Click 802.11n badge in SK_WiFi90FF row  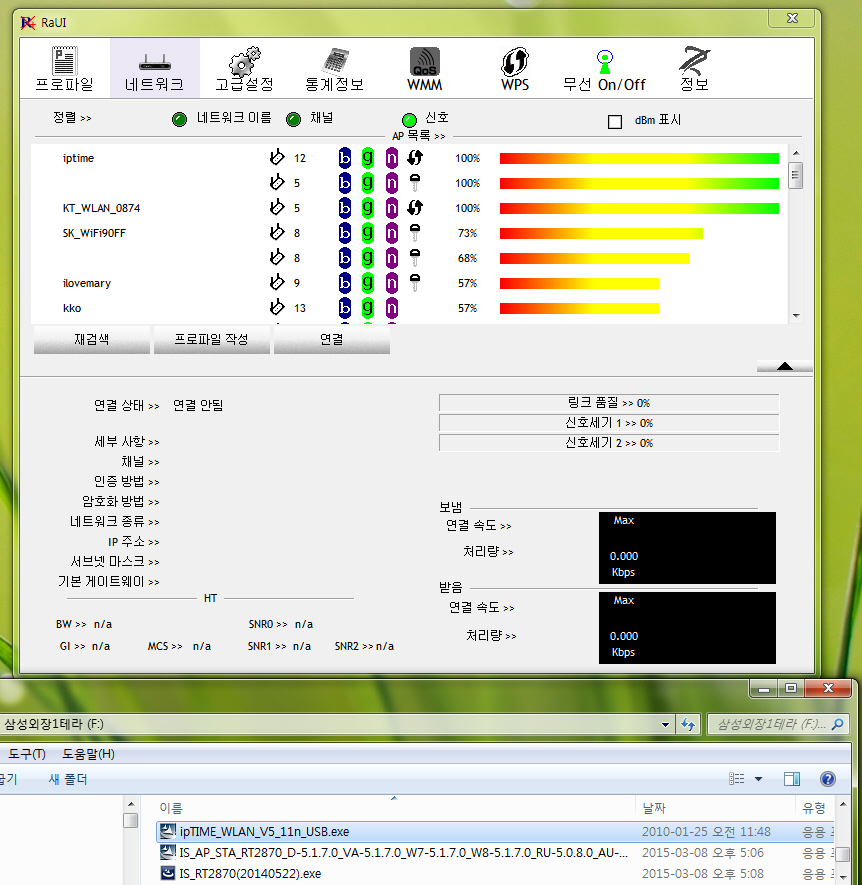point(392,233)
